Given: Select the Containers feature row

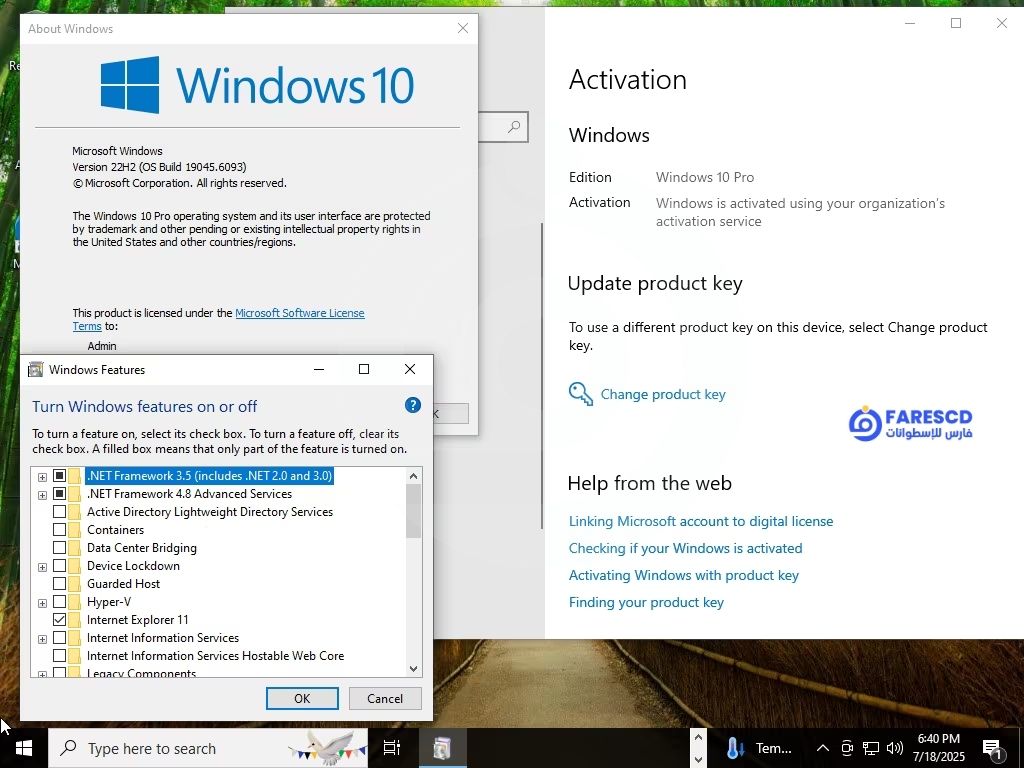Looking at the screenshot, I should pos(116,530).
